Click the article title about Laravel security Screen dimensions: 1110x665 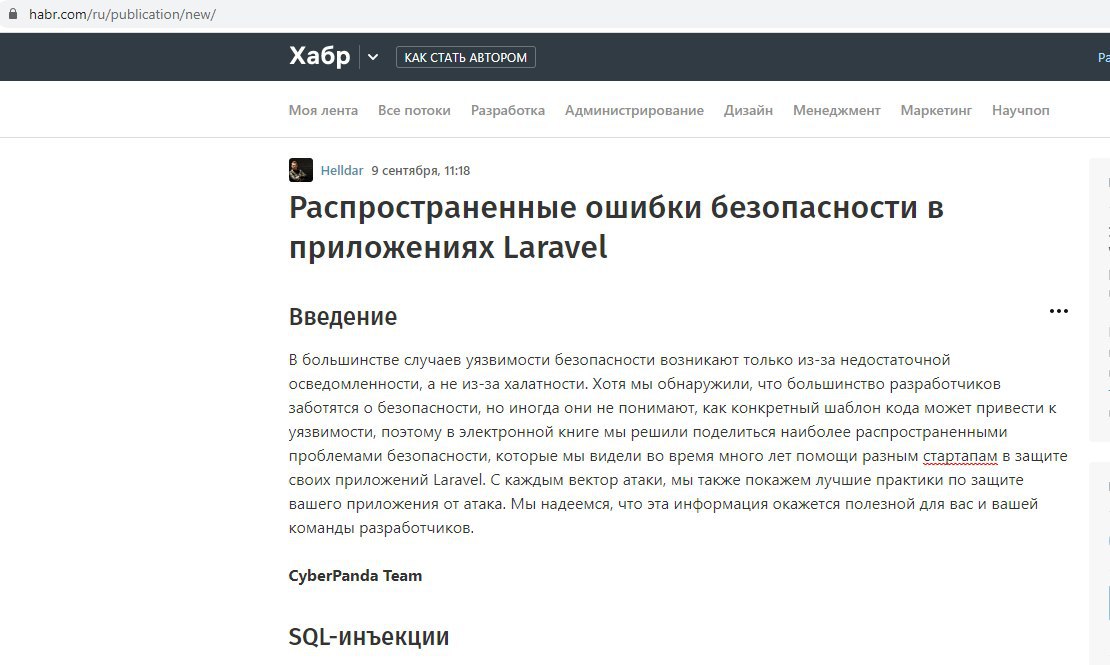click(x=616, y=227)
